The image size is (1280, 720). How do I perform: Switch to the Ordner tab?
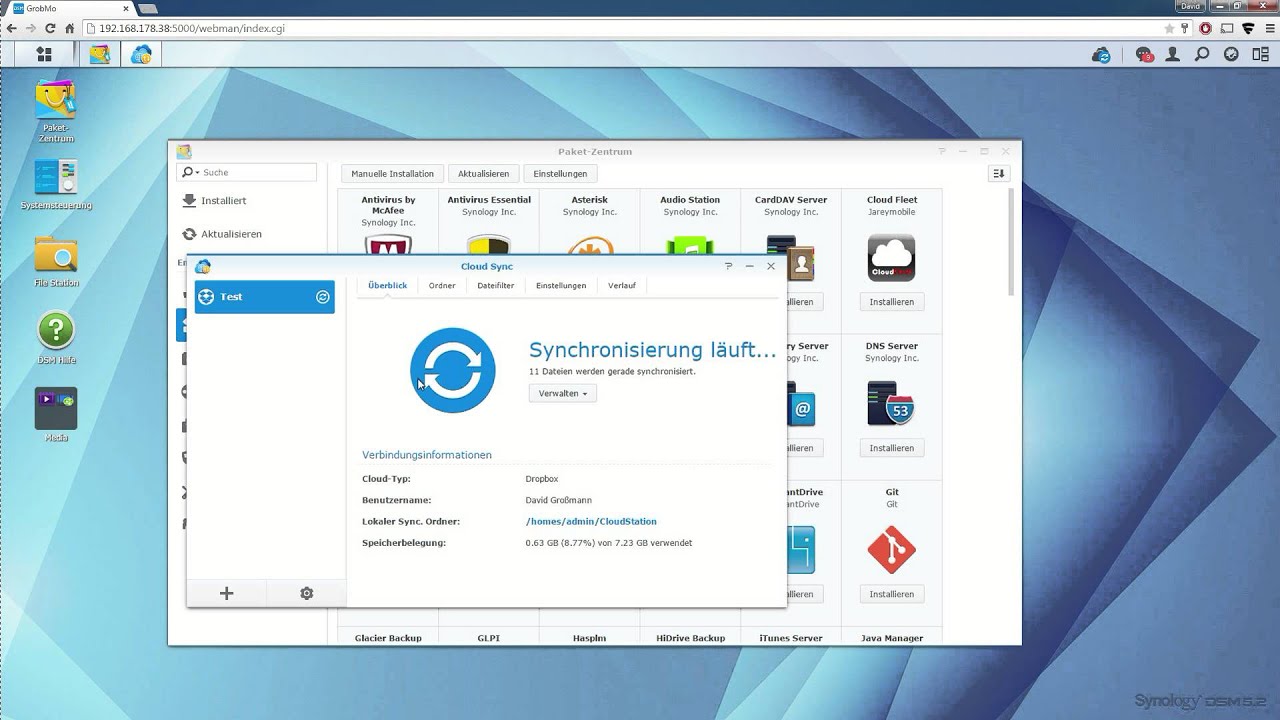coord(442,285)
